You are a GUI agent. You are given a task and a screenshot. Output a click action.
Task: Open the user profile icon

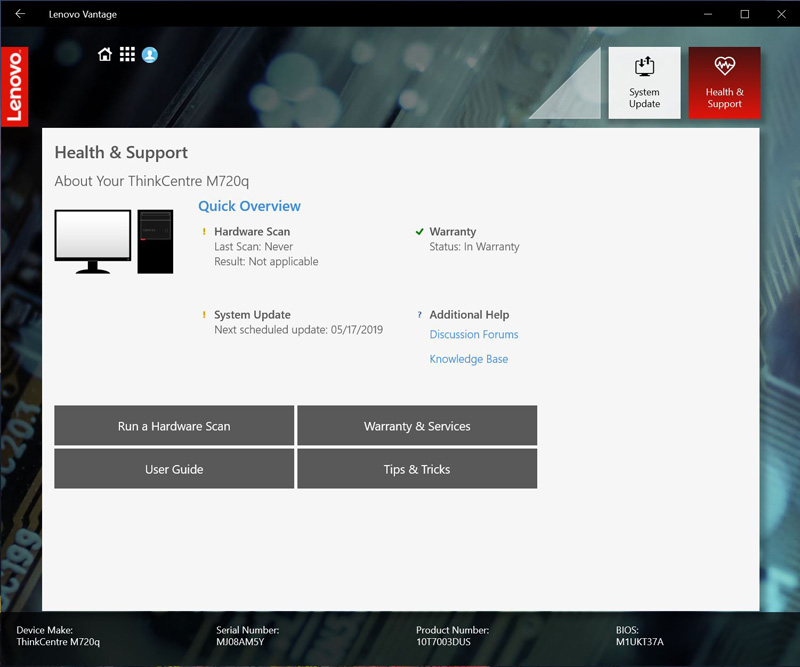coord(150,55)
